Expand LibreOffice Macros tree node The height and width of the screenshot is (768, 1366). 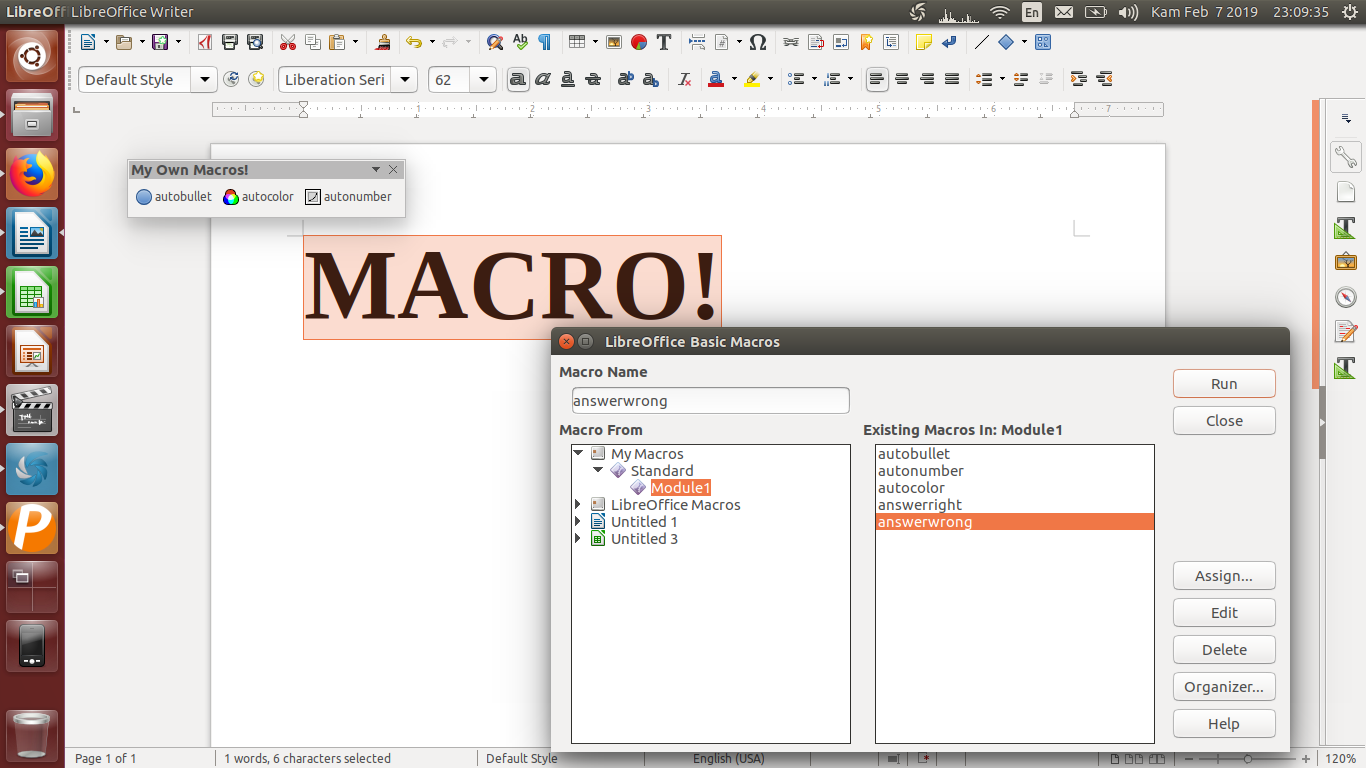[x=578, y=505]
